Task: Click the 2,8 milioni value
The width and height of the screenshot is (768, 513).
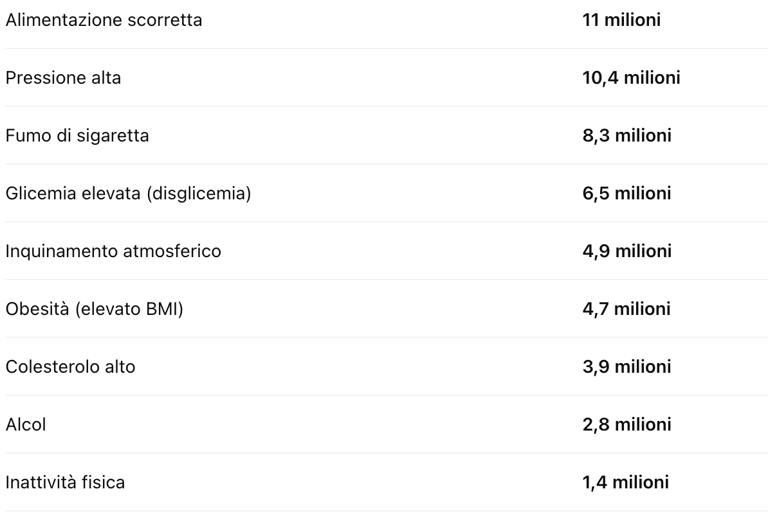Action: 626,425
